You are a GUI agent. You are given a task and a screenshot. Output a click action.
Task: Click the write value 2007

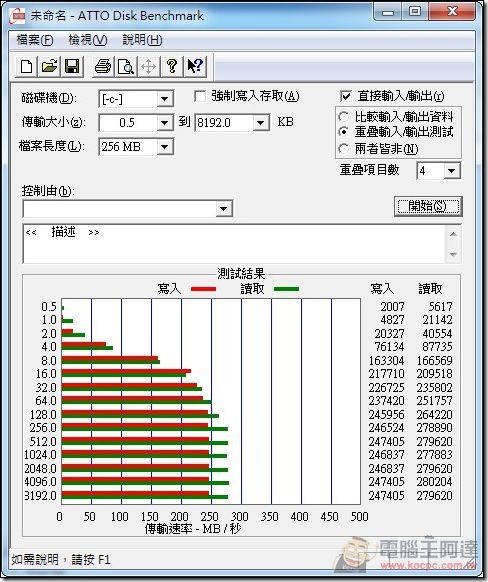pyautogui.click(x=392, y=307)
